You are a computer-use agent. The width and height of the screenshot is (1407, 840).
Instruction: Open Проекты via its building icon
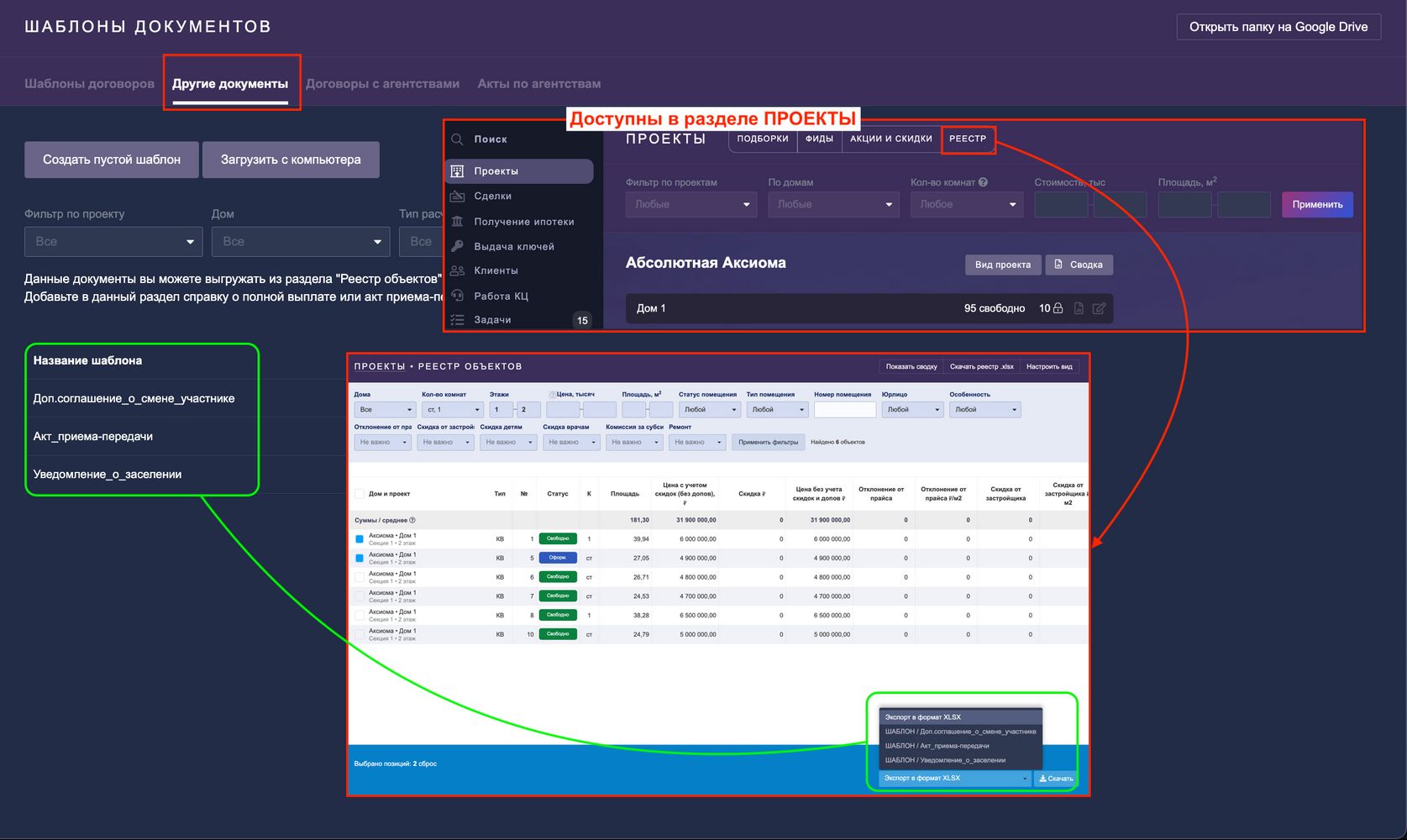click(x=457, y=171)
